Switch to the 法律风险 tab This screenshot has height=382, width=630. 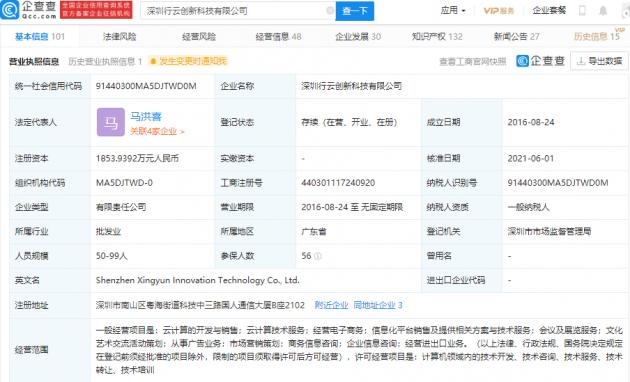click(119, 37)
